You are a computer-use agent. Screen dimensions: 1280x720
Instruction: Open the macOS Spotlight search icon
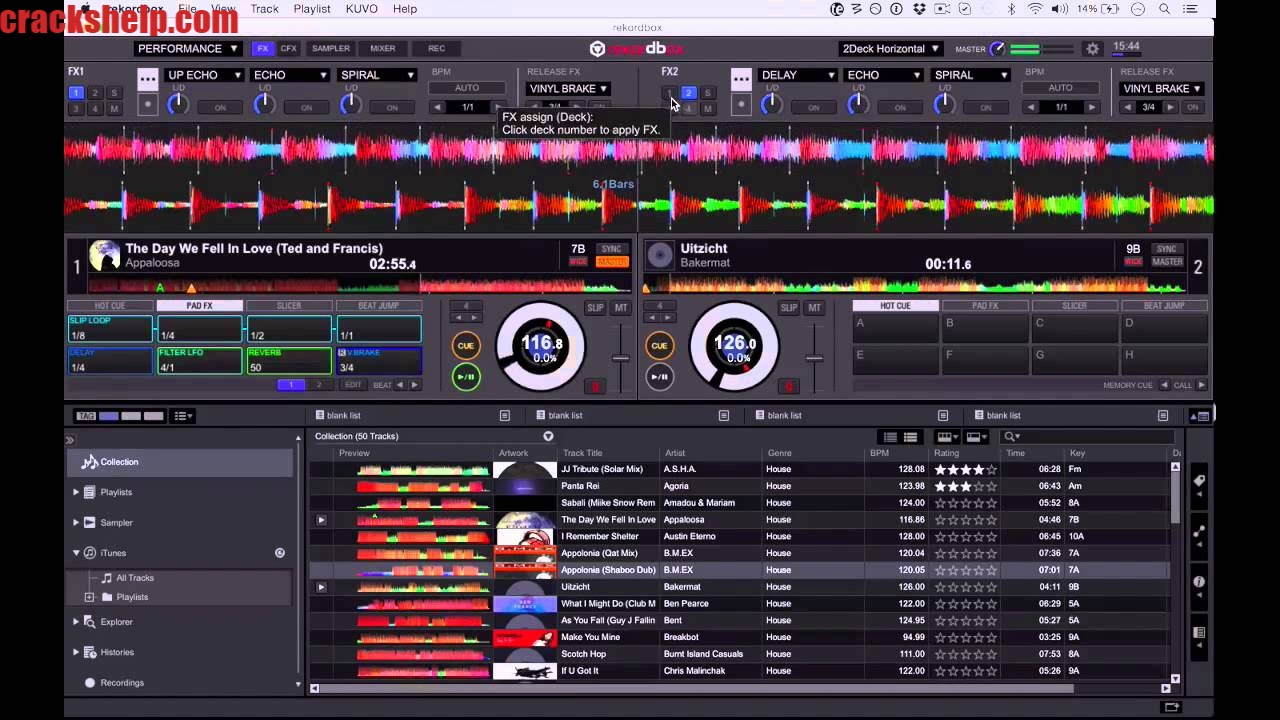pos(1164,9)
